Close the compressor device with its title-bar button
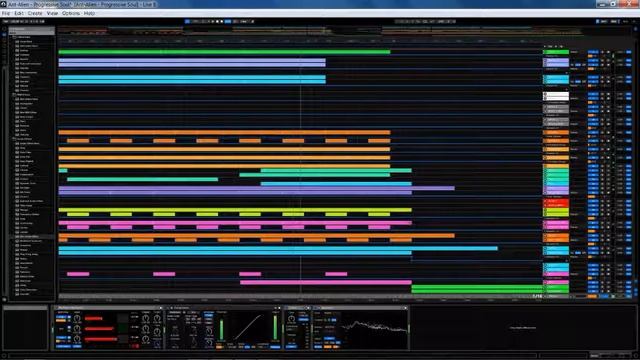The image size is (640, 360). tap(280, 308)
